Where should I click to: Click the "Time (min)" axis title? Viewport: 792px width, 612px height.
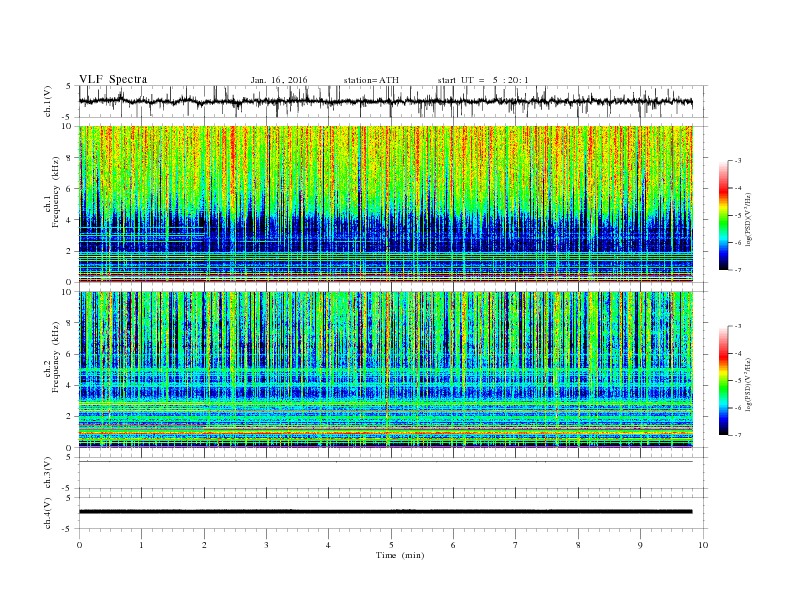(x=400, y=555)
